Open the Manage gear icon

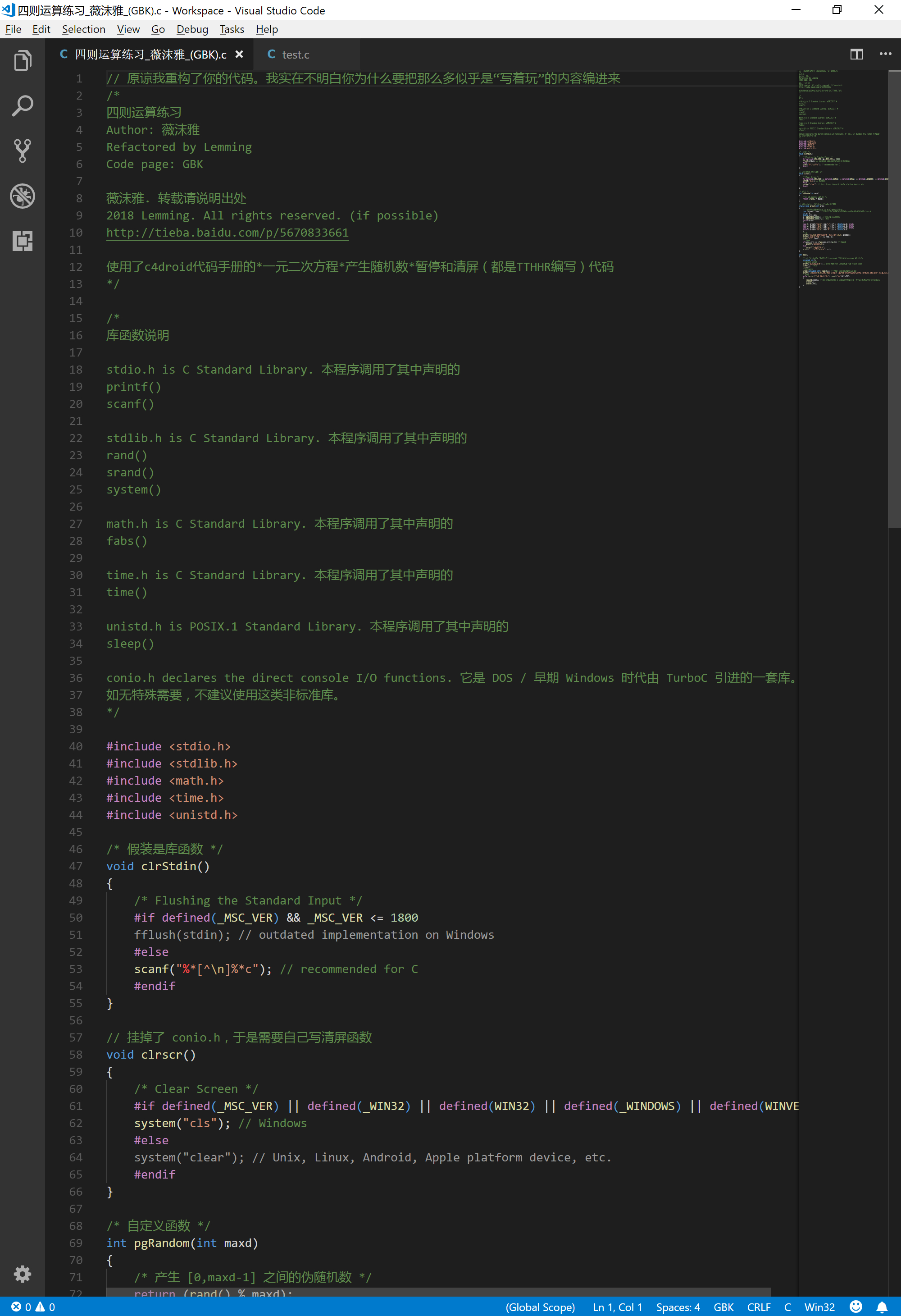[23, 1274]
